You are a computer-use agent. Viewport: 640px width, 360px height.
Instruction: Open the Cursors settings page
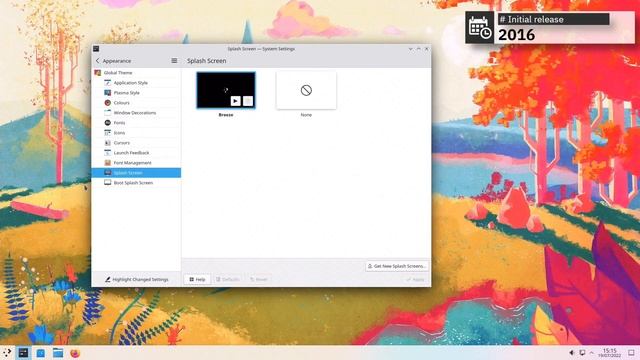click(136, 143)
